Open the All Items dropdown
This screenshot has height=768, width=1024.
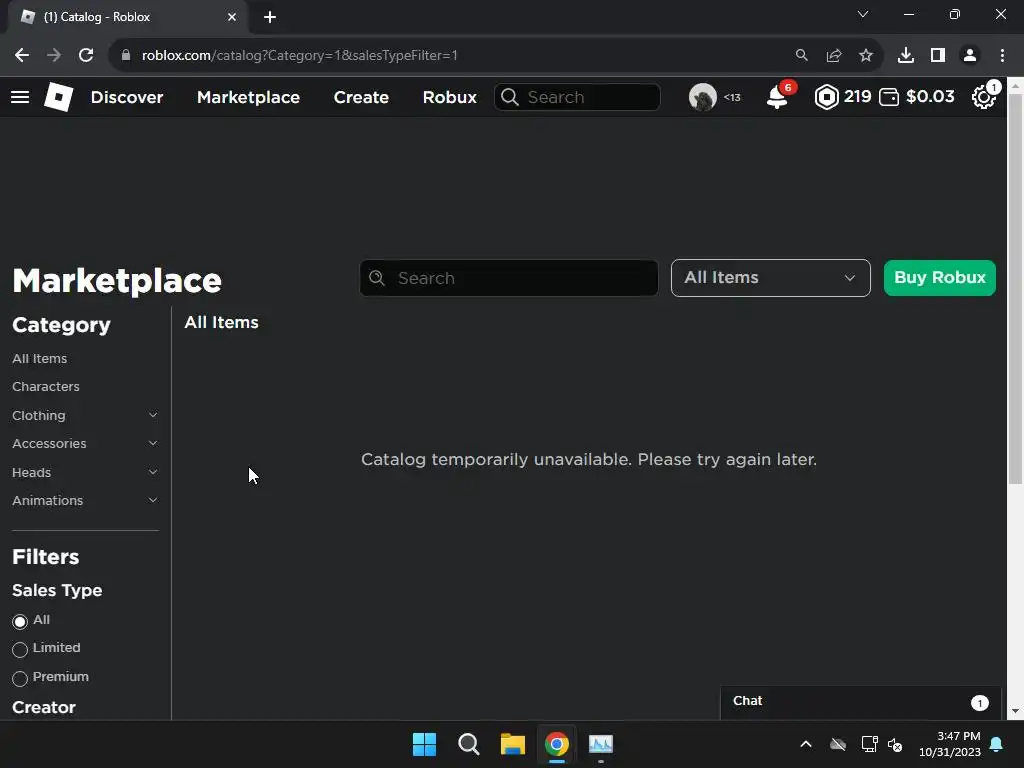(x=771, y=278)
